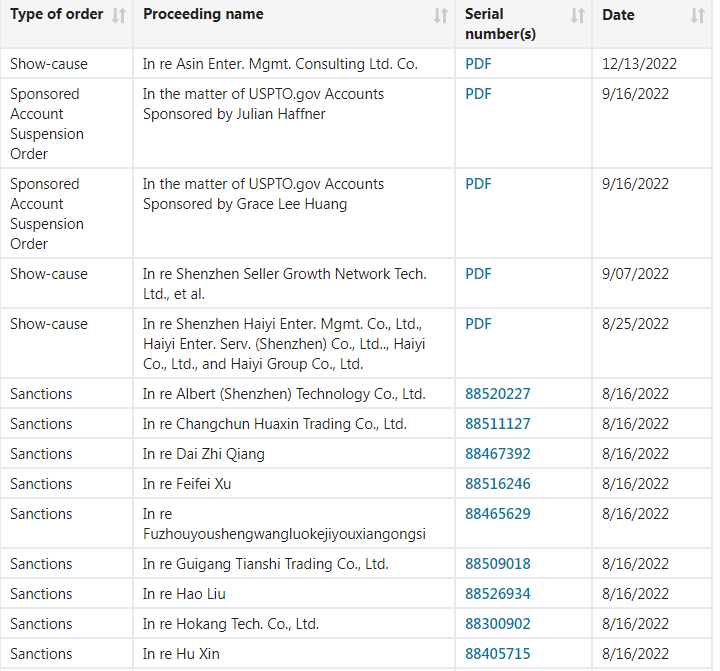Open serial number 88300902 for Hokang Tech

point(498,624)
